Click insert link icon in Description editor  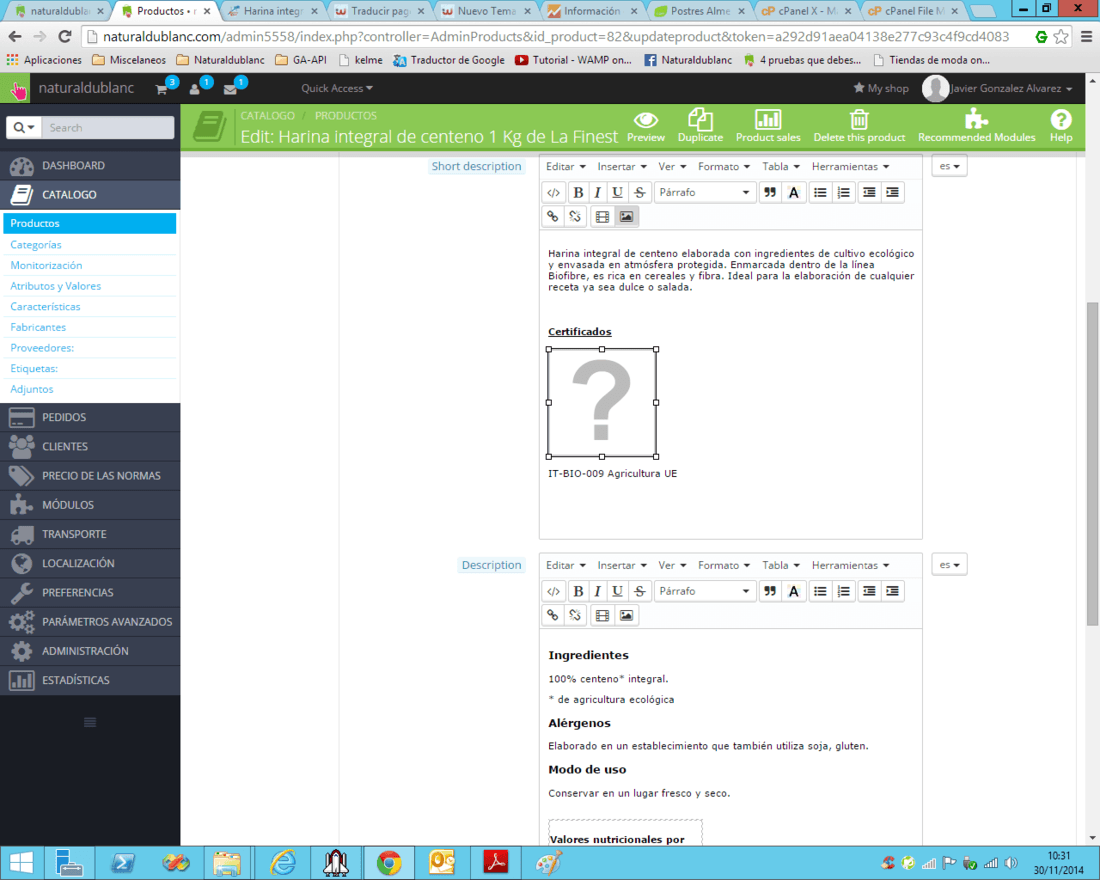(x=553, y=615)
